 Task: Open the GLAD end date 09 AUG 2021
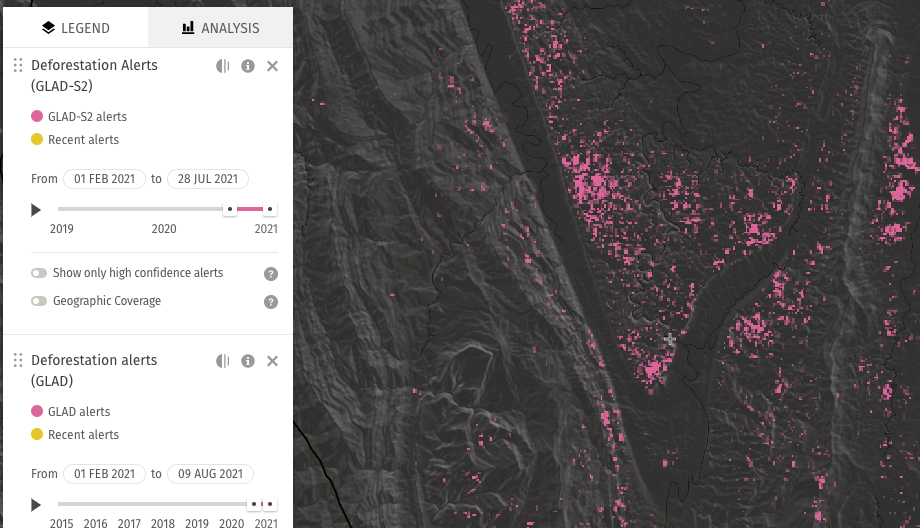(x=210, y=474)
